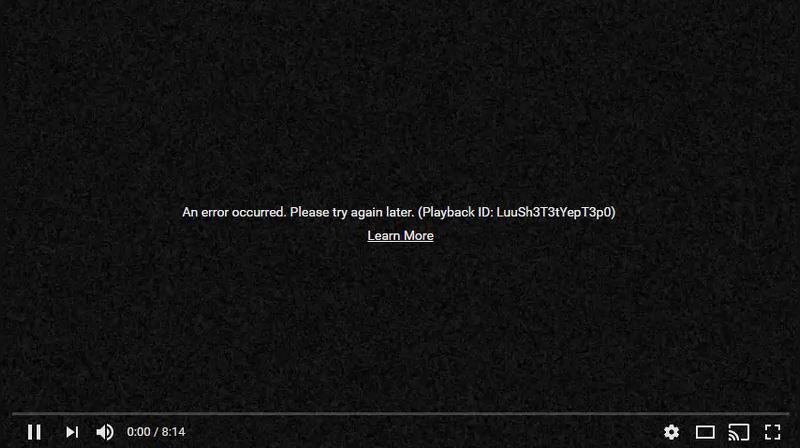Image resolution: width=800 pixels, height=448 pixels.
Task: Cast video using the Cast icon
Action: click(739, 432)
